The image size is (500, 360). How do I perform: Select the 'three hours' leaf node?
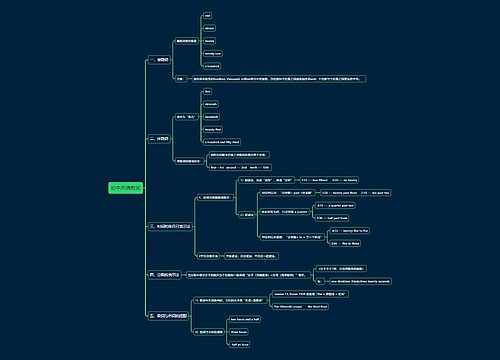[239, 332]
